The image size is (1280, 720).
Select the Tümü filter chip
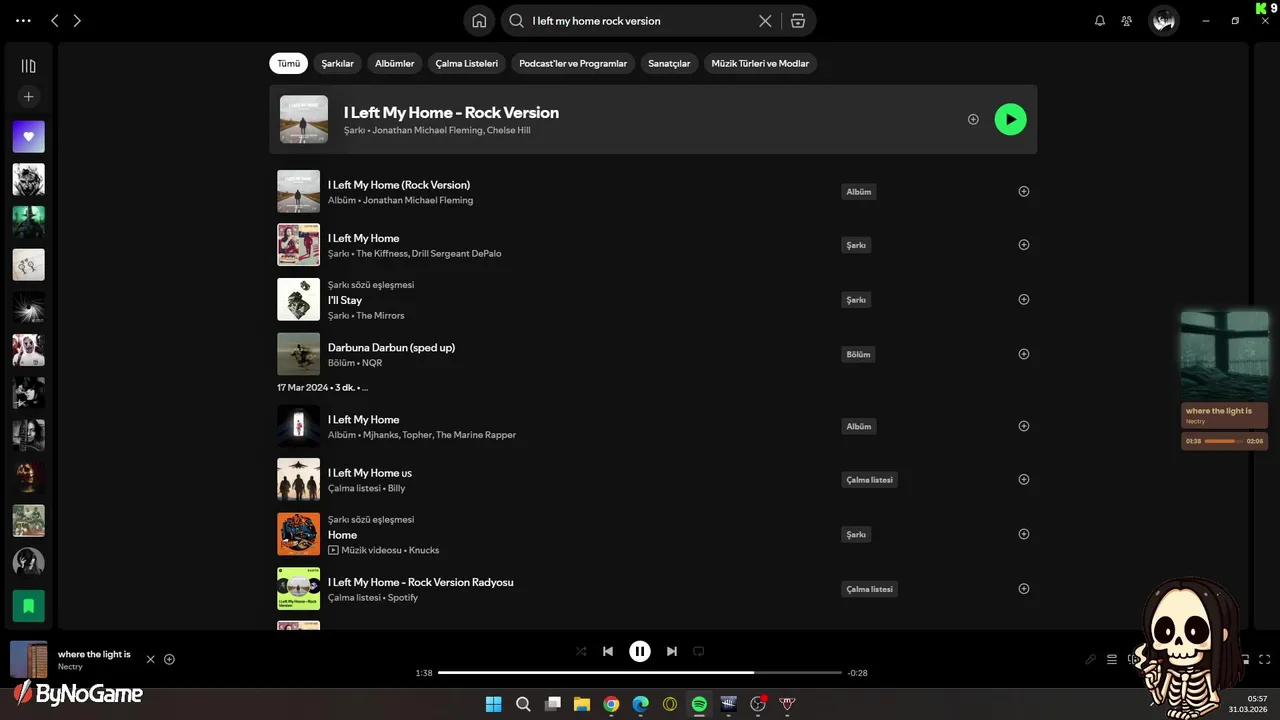[x=288, y=63]
